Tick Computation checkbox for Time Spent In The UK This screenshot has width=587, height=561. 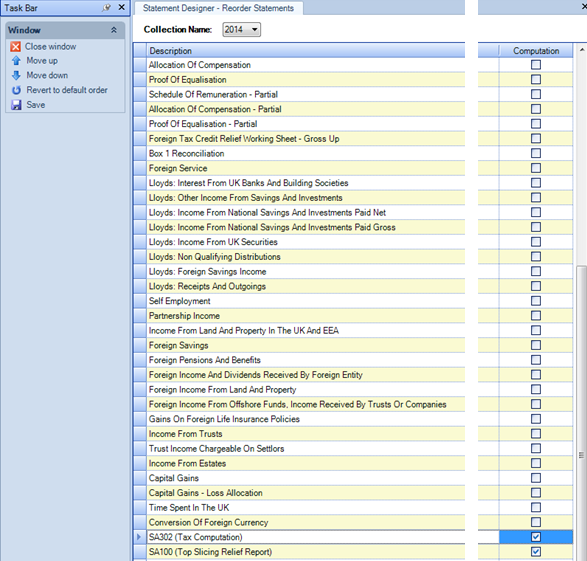click(536, 507)
